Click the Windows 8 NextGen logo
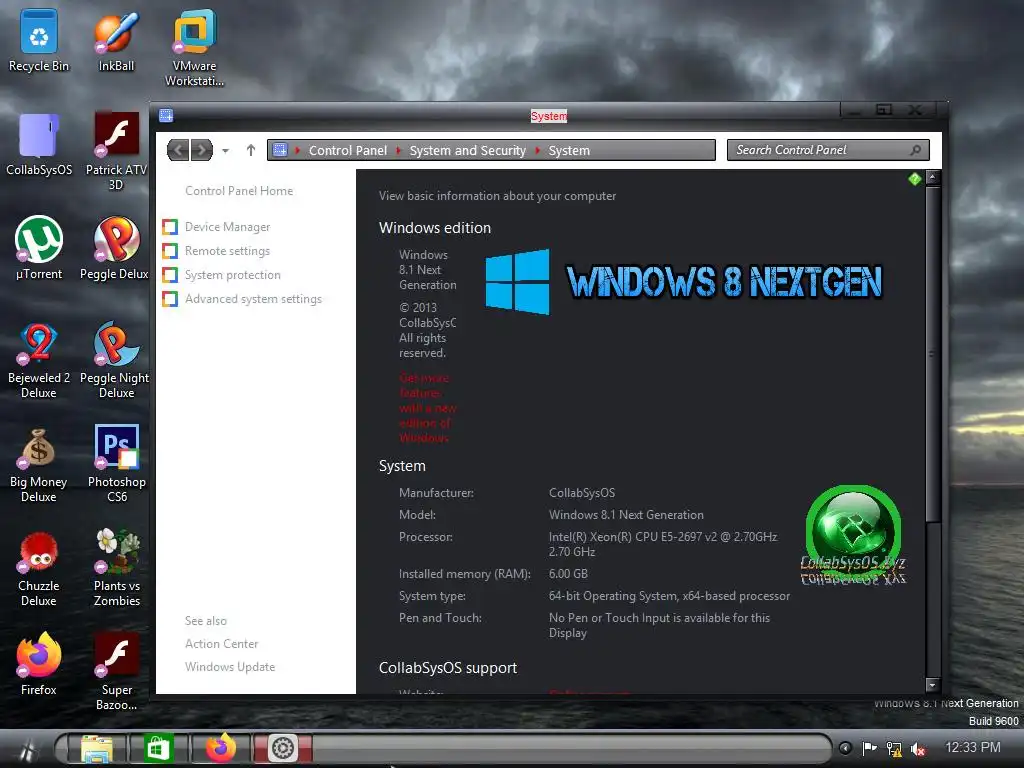Viewport: 1024px width, 768px height. (684, 281)
